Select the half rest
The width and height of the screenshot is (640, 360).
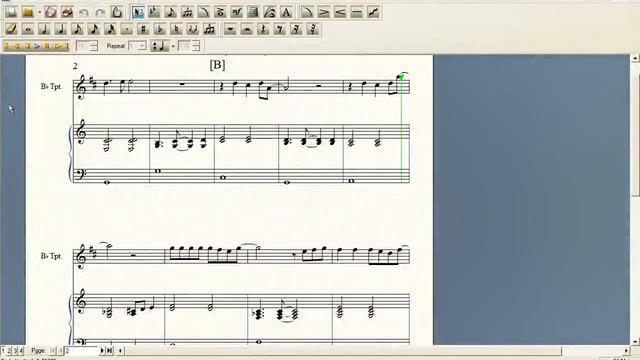[247, 29]
